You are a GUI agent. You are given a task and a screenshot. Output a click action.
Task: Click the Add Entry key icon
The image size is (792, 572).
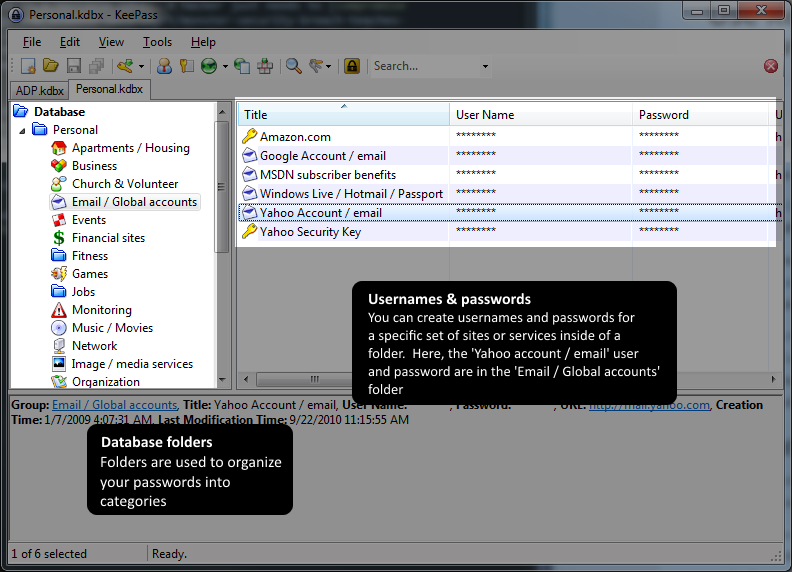tap(125, 66)
